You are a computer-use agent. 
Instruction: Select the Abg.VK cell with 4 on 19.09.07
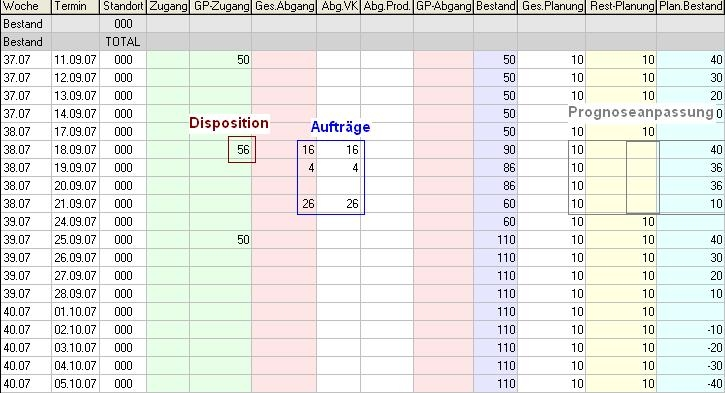click(339, 168)
